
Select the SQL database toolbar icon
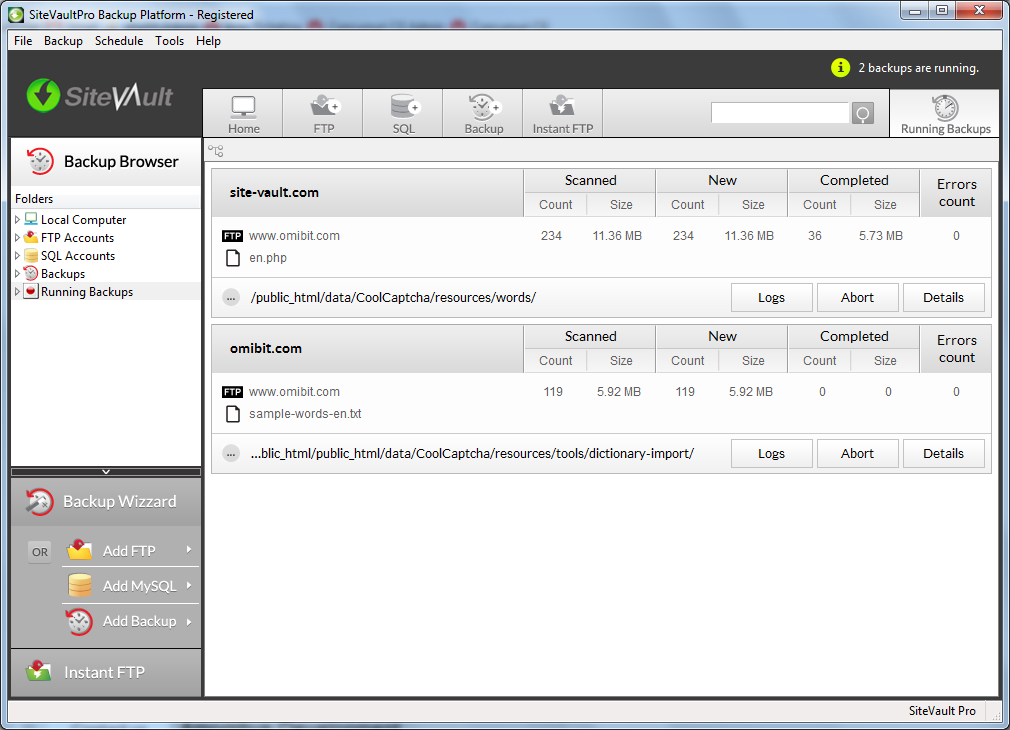[403, 114]
